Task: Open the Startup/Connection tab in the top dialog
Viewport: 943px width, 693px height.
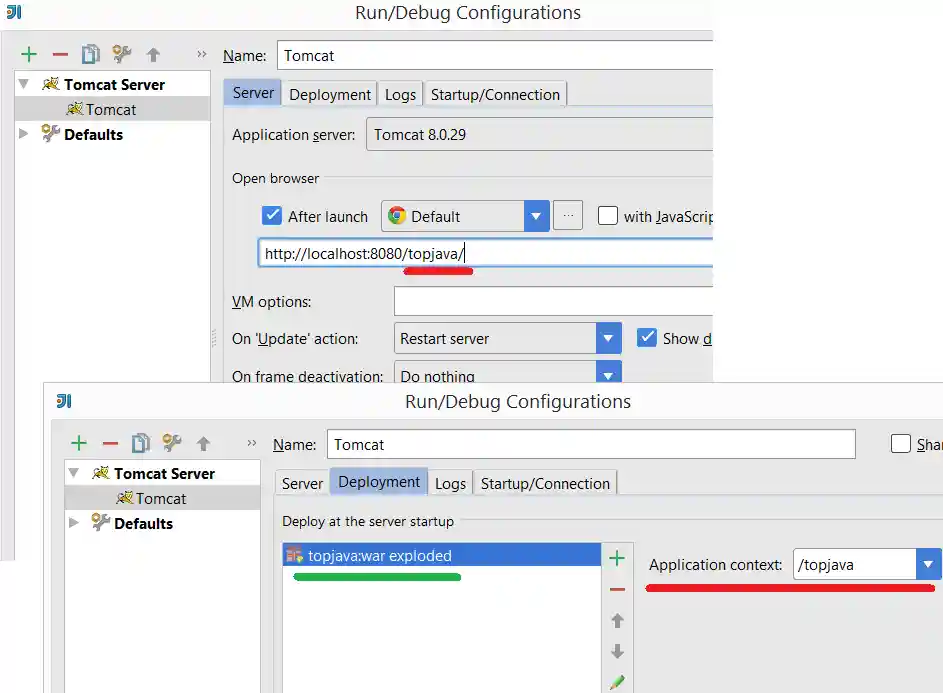Action: [495, 95]
